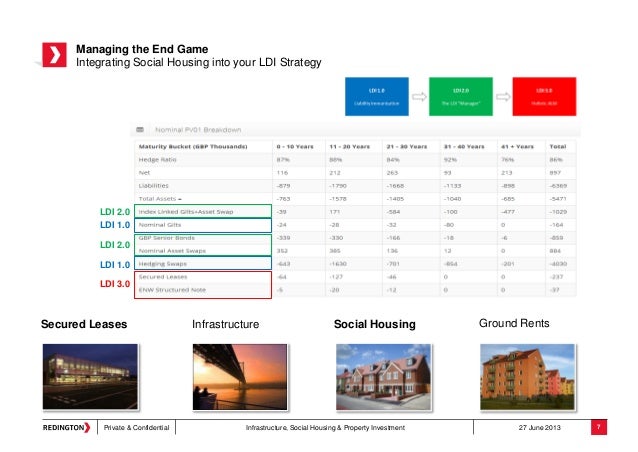The image size is (638, 452).
Task: Select the 'Hedging Swaps' row label
Action: [162, 264]
